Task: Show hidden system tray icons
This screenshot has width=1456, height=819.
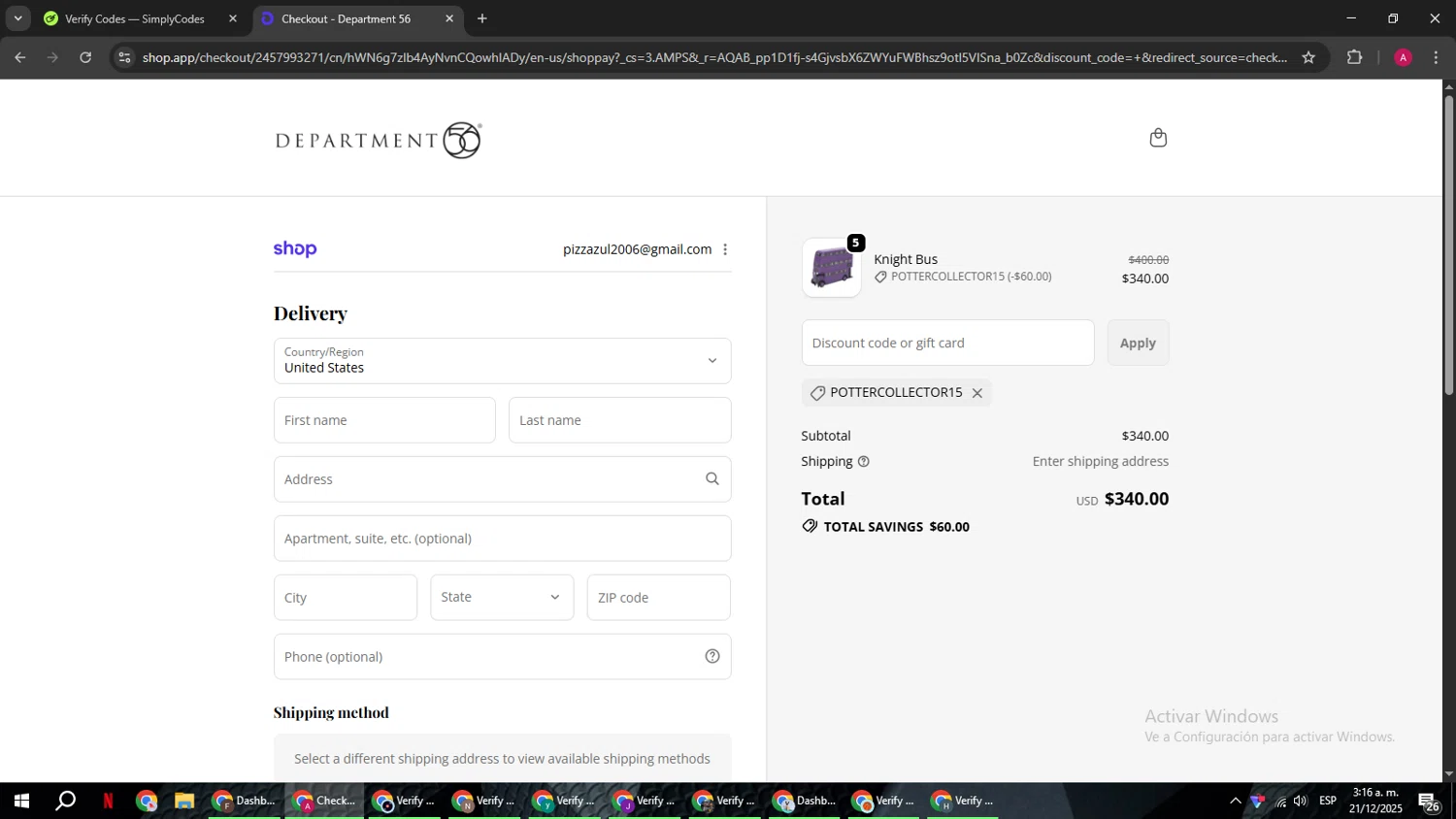Action: pyautogui.click(x=1235, y=802)
